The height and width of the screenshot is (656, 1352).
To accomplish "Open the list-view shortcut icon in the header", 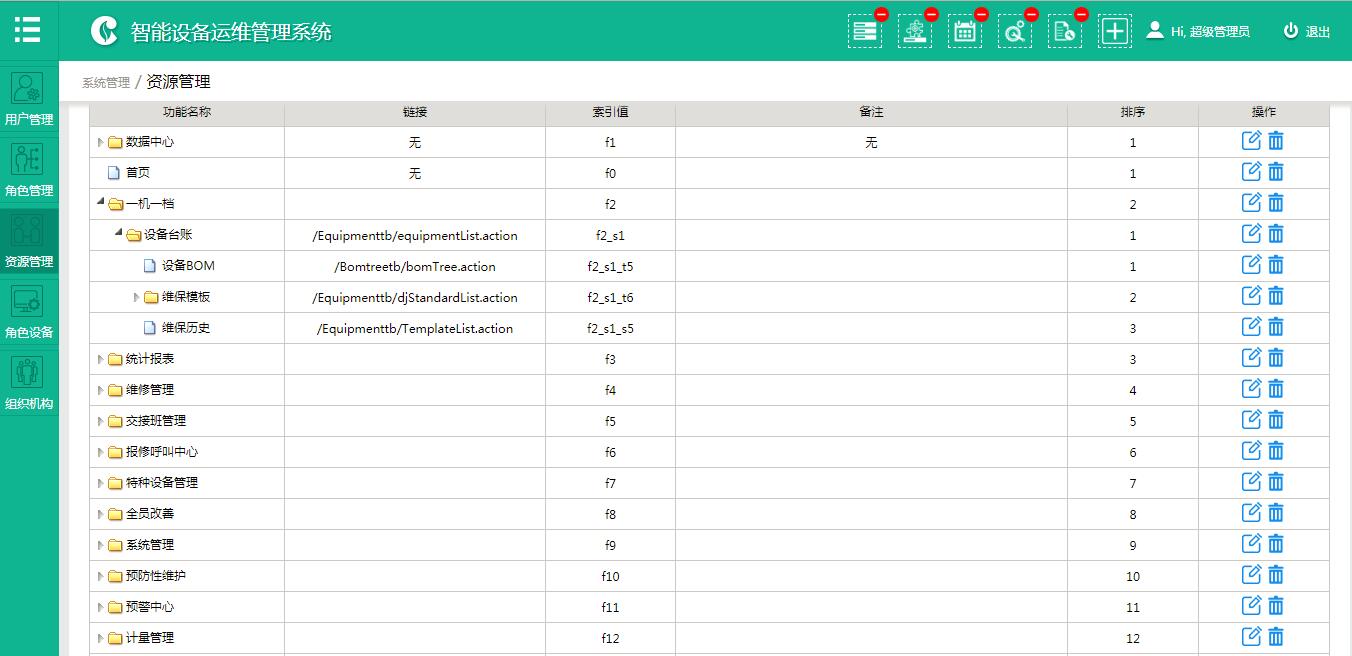I will pyautogui.click(x=865, y=31).
